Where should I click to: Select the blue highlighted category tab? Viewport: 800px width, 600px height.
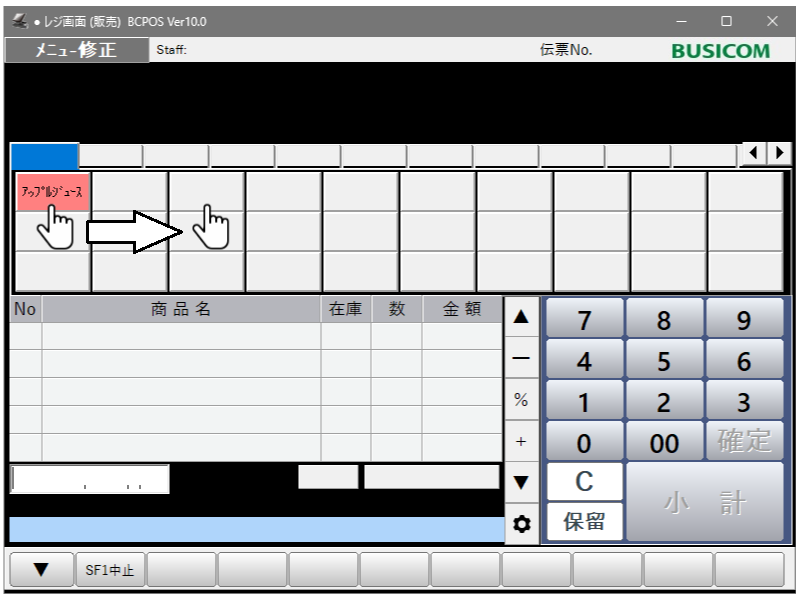(44, 157)
